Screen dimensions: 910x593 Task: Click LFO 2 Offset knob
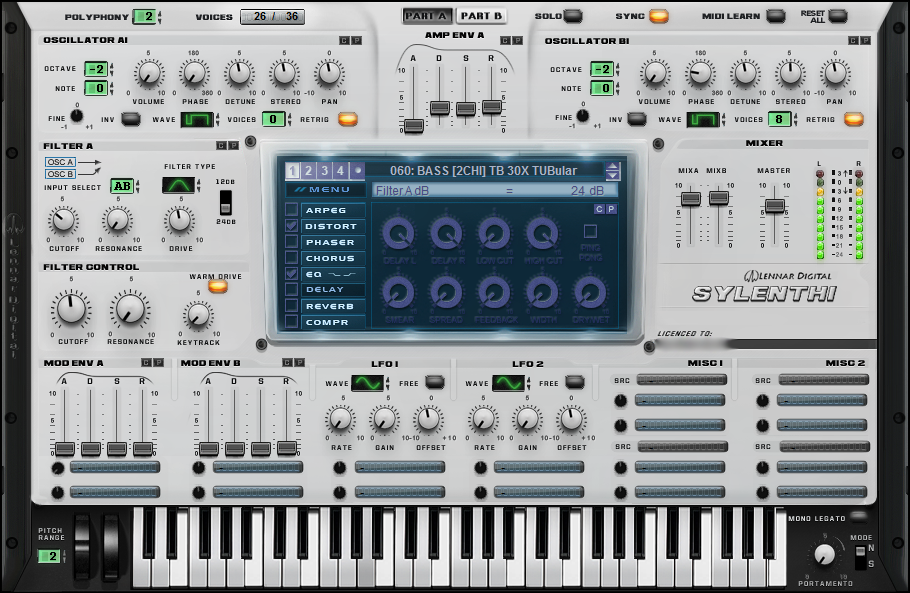[571, 420]
